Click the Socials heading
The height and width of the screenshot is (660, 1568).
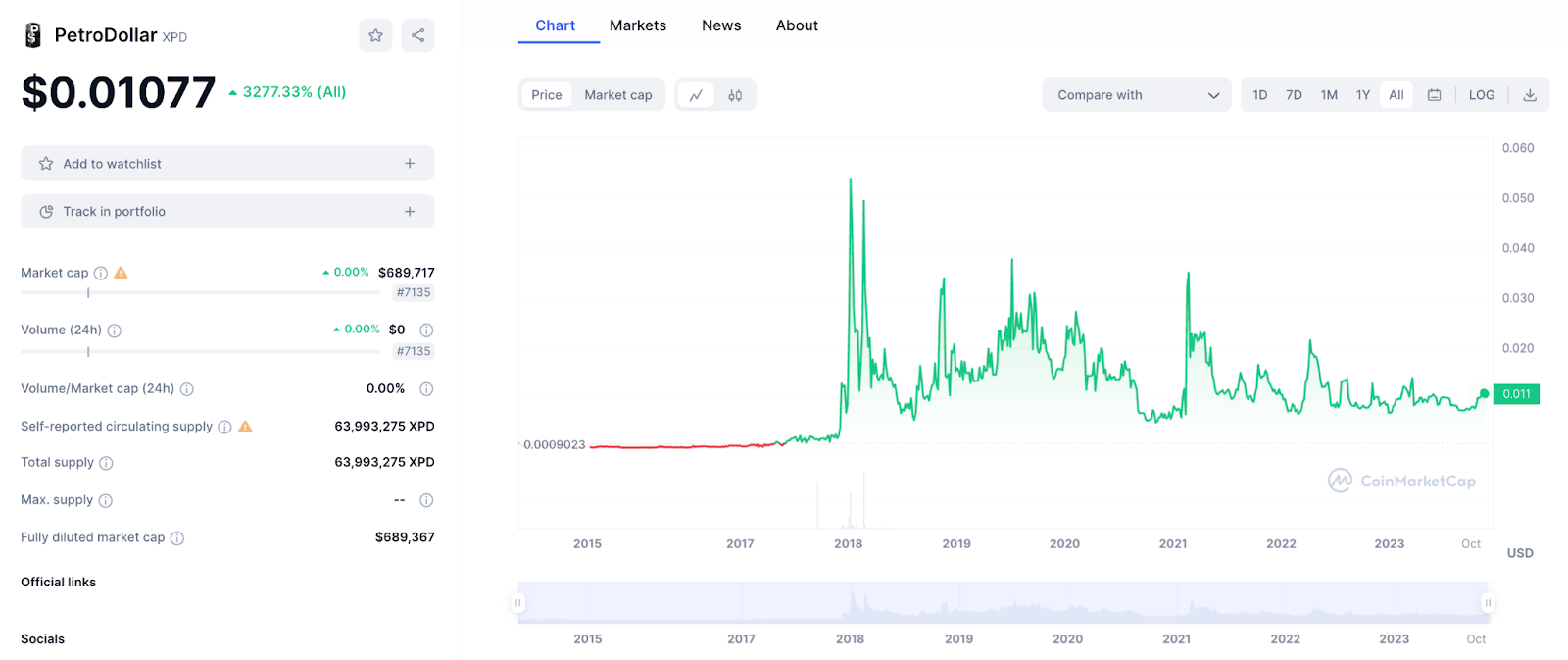(x=43, y=639)
